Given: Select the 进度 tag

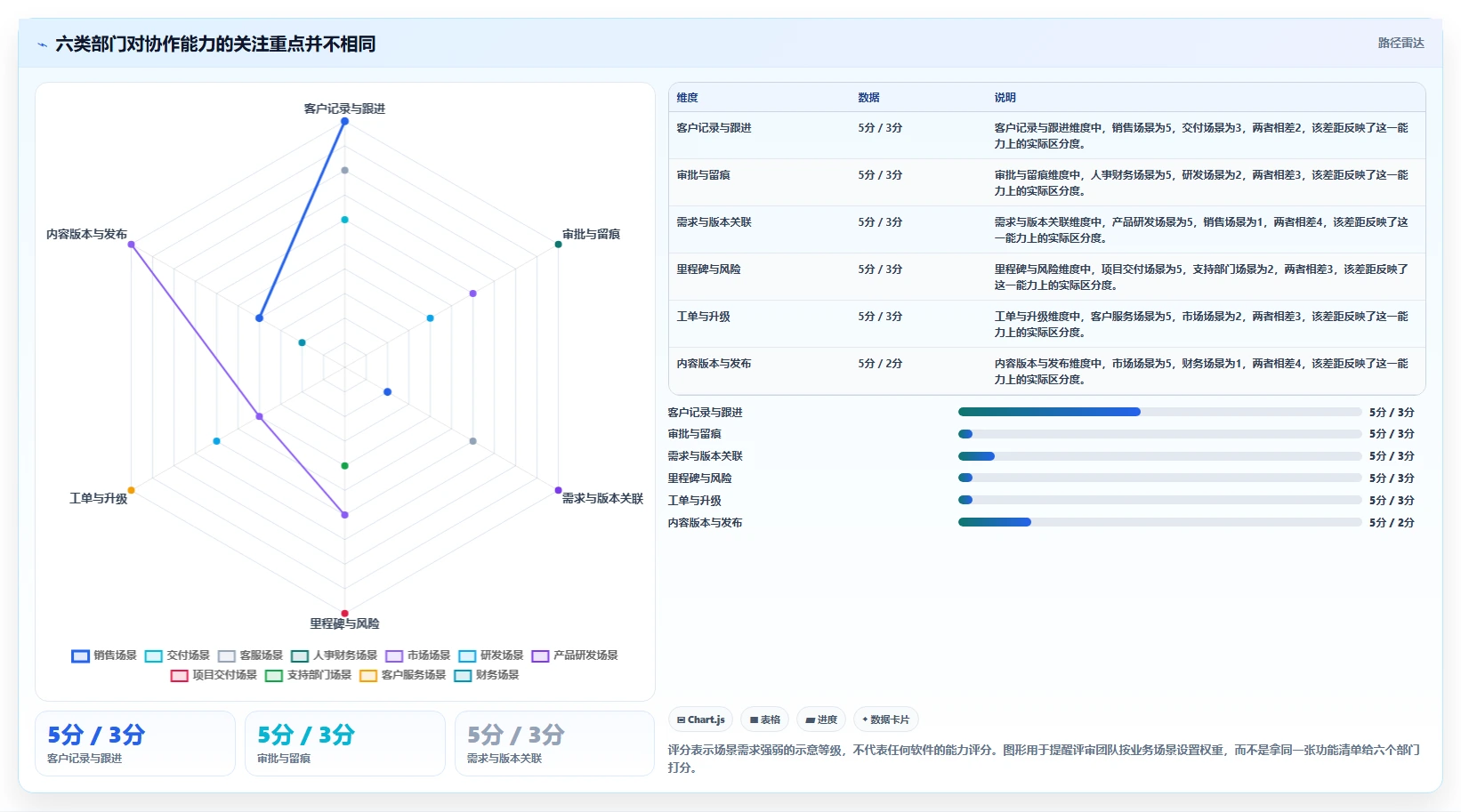Looking at the screenshot, I should 821,720.
